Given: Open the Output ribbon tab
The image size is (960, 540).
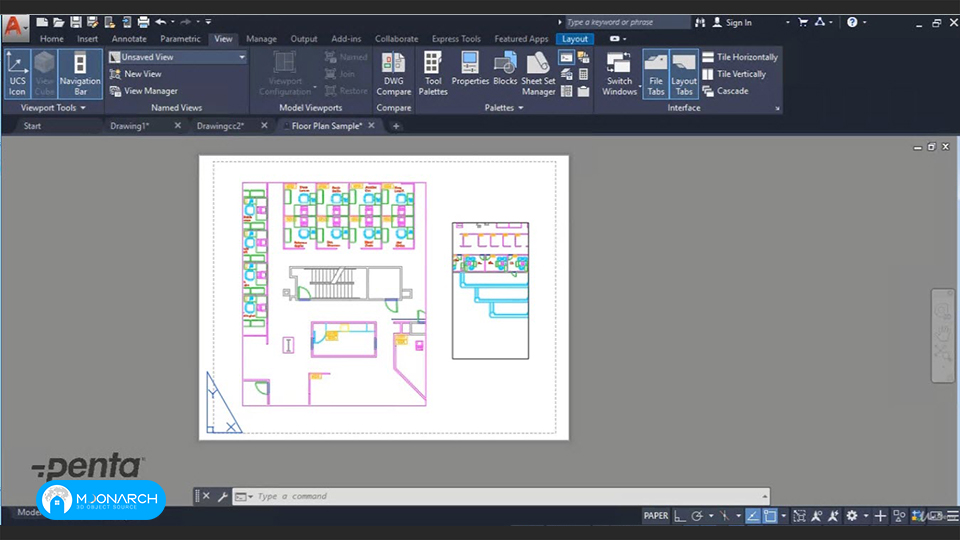Looking at the screenshot, I should click(x=304, y=39).
